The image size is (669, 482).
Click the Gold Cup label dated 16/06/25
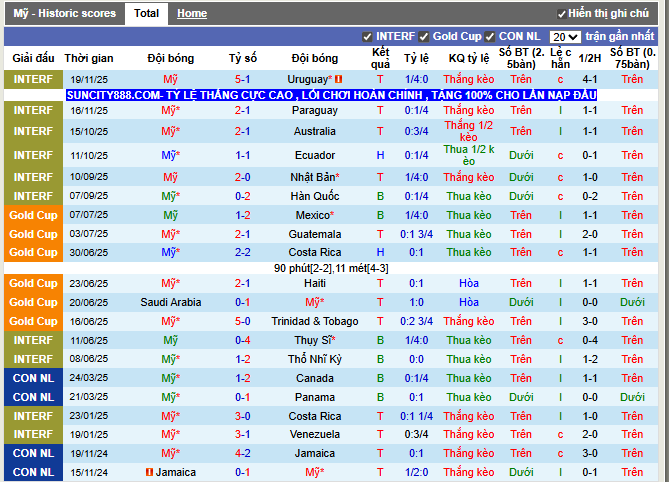click(x=33, y=321)
